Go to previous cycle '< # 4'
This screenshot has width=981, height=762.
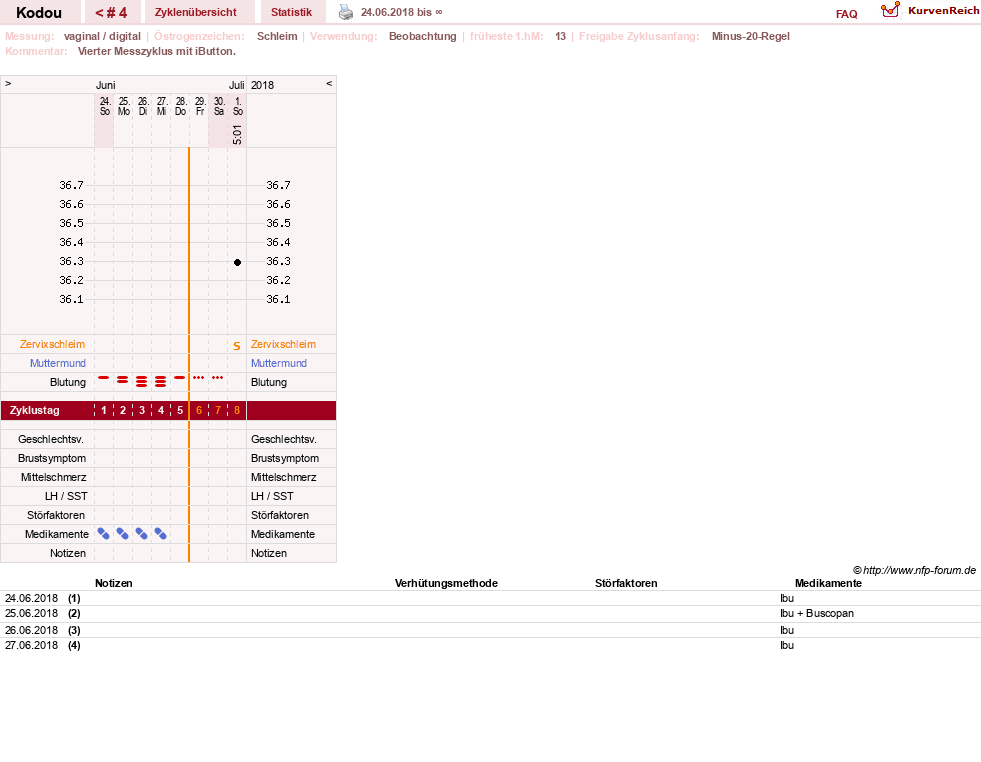point(111,12)
